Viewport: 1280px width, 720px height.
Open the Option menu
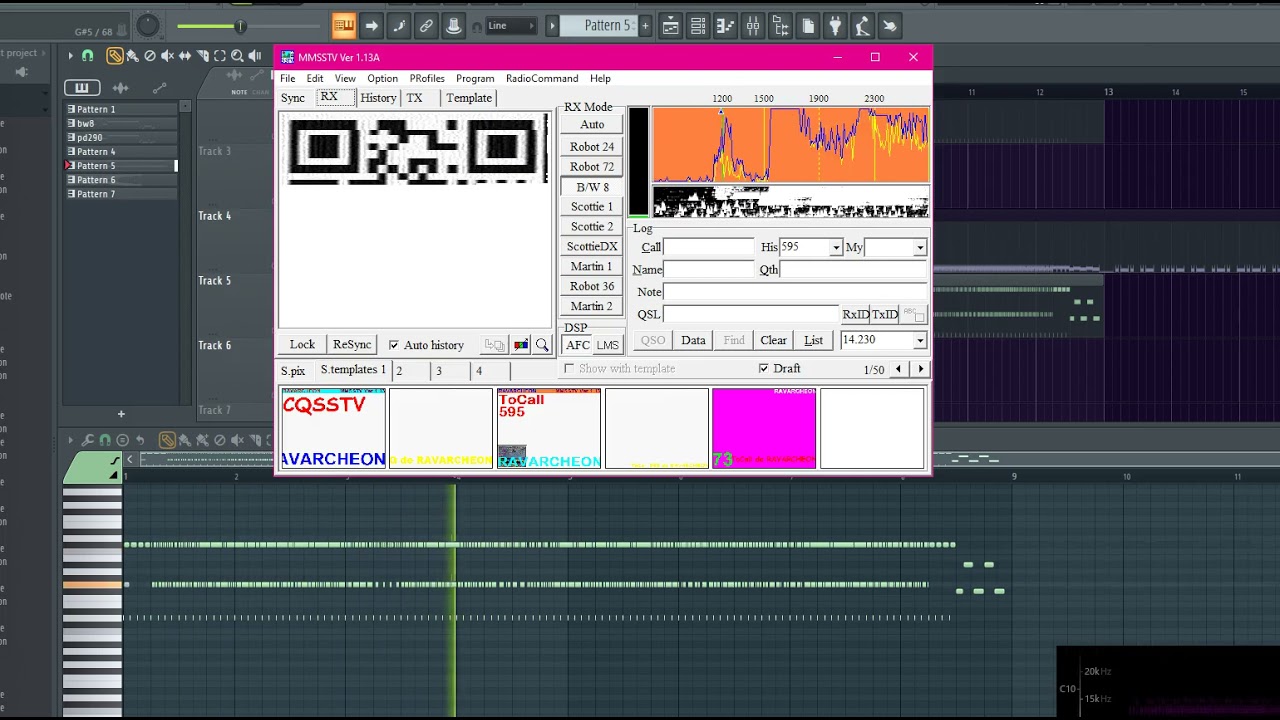point(382,78)
